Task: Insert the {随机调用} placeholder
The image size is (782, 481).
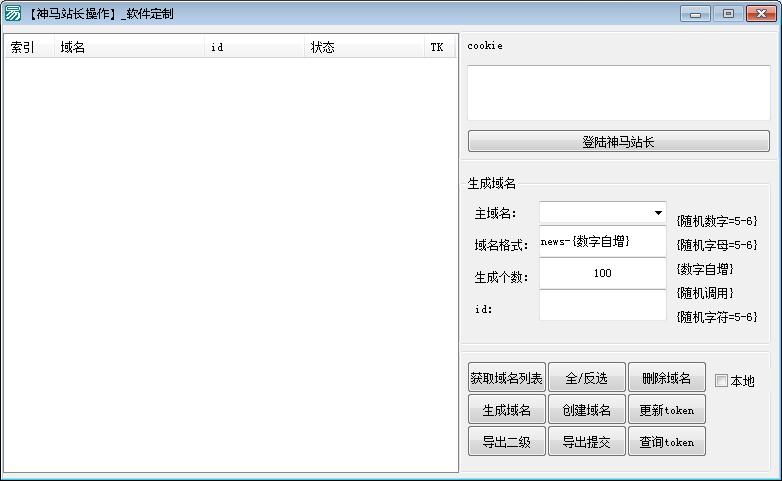Action: pyautogui.click(x=705, y=293)
